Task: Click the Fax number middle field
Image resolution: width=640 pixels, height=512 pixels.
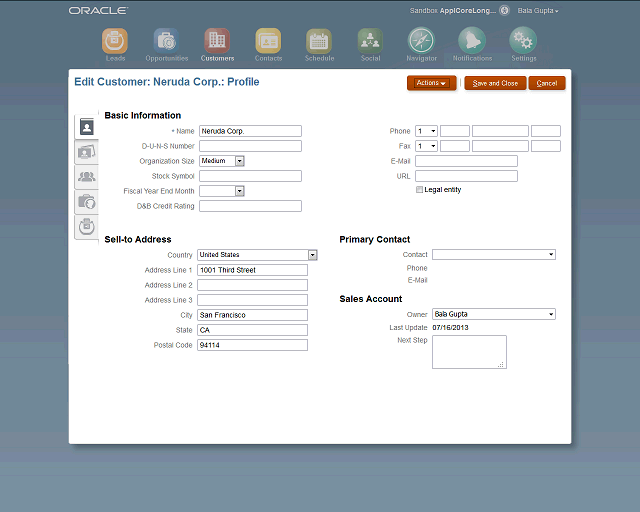Action: pyautogui.click(x=500, y=146)
